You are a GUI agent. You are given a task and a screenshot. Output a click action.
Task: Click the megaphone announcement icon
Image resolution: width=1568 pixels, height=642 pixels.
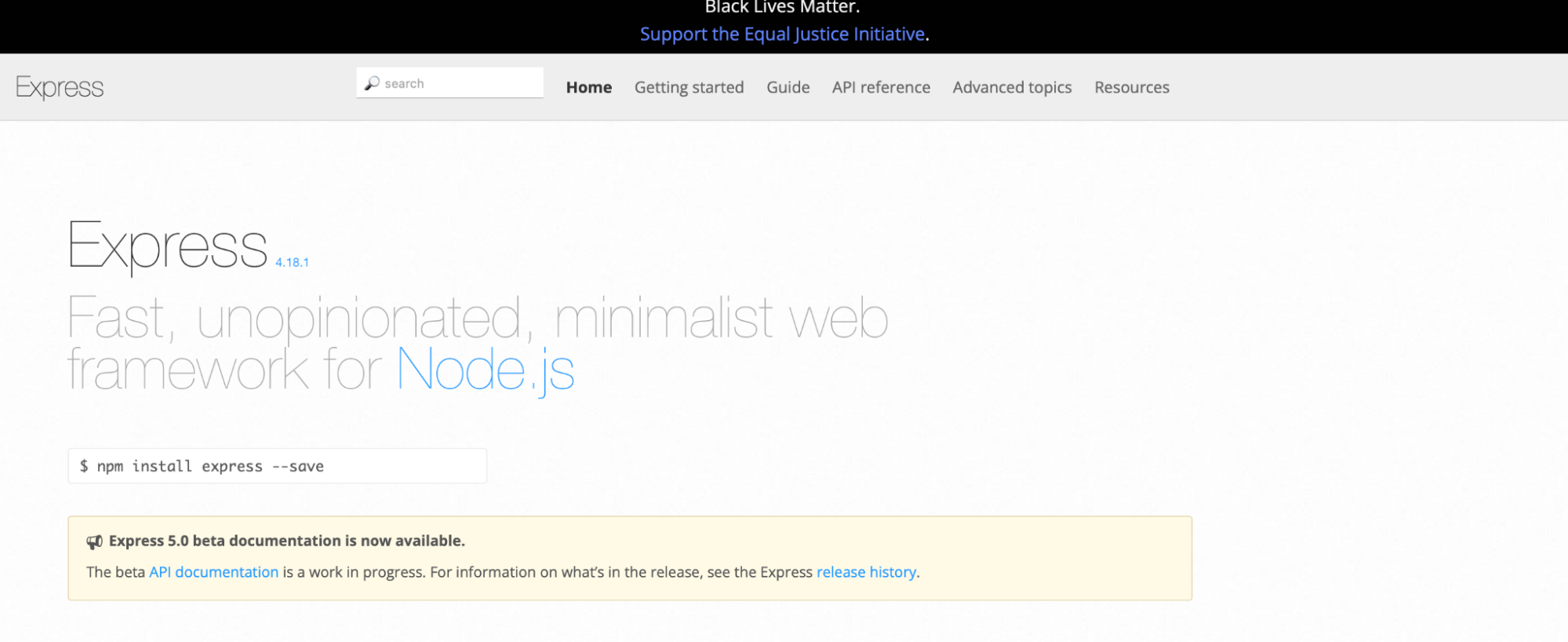pyautogui.click(x=94, y=542)
